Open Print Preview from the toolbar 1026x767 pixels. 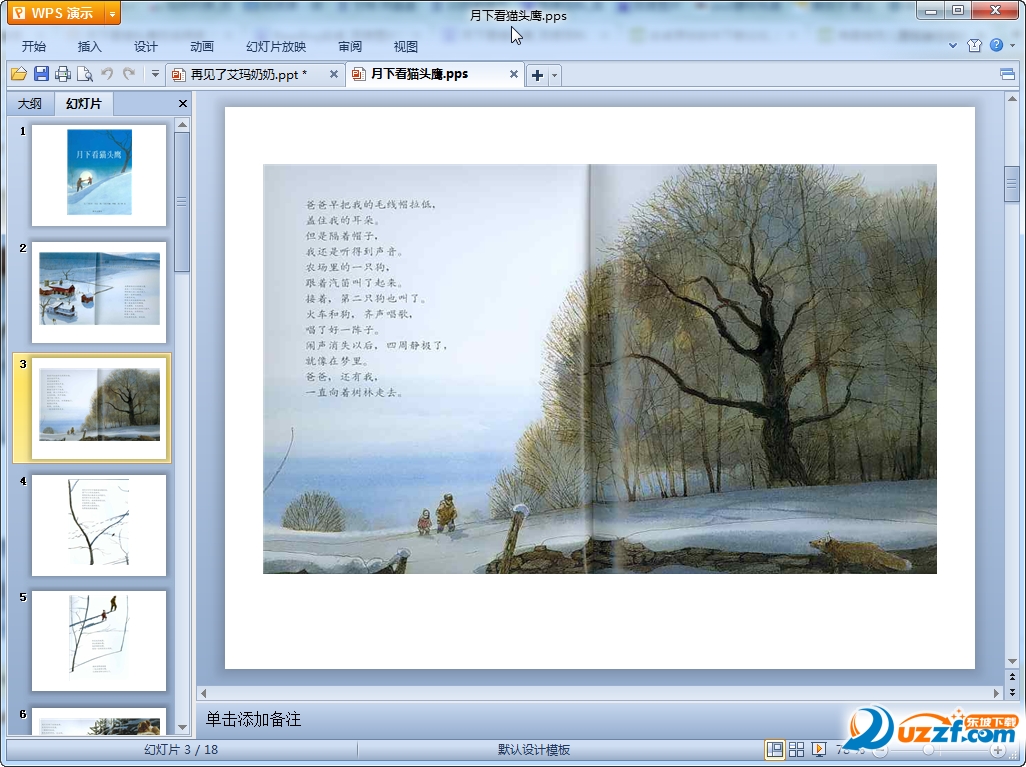click(84, 74)
